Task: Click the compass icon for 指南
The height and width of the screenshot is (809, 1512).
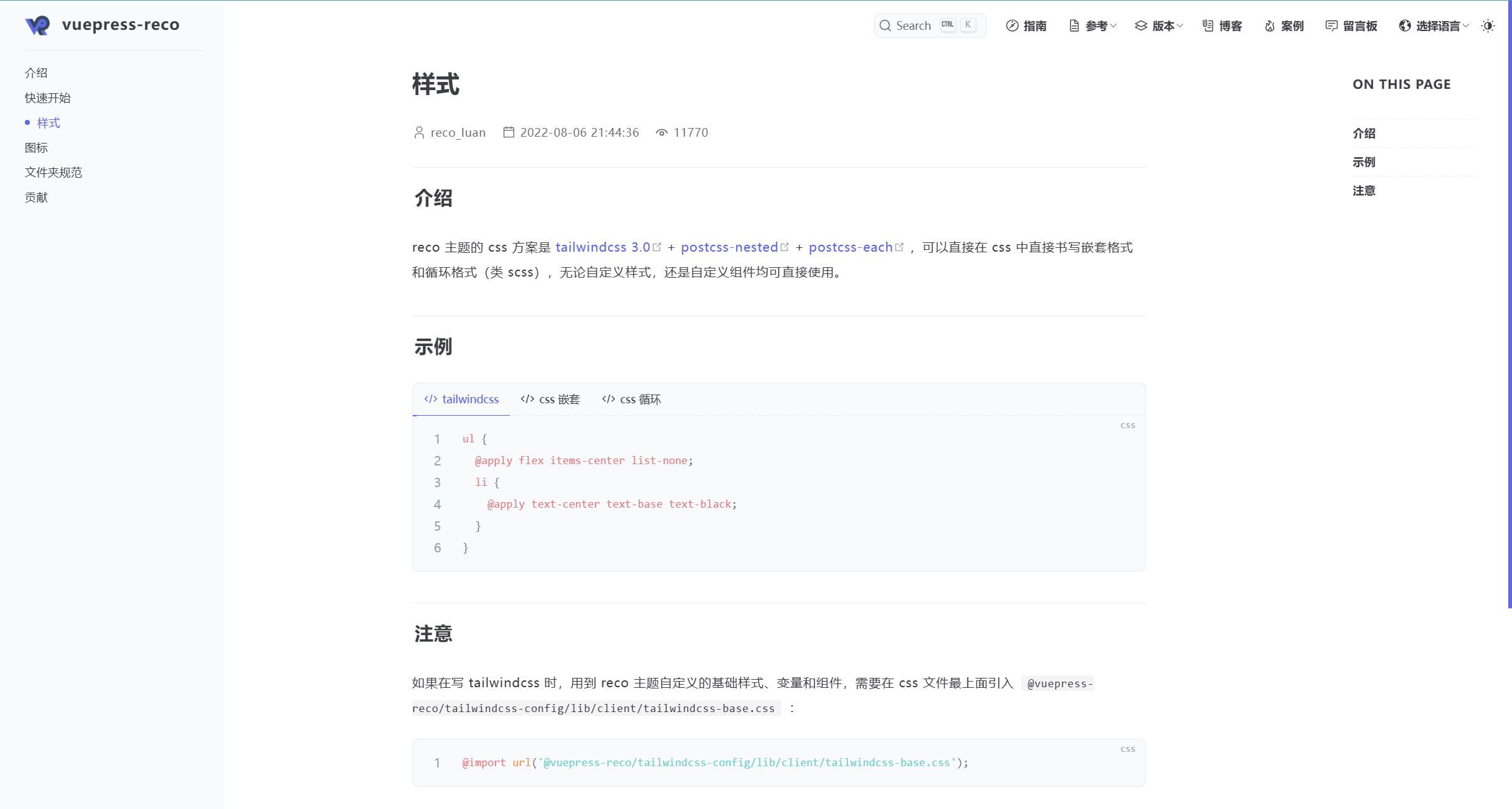Action: pyautogui.click(x=1012, y=25)
